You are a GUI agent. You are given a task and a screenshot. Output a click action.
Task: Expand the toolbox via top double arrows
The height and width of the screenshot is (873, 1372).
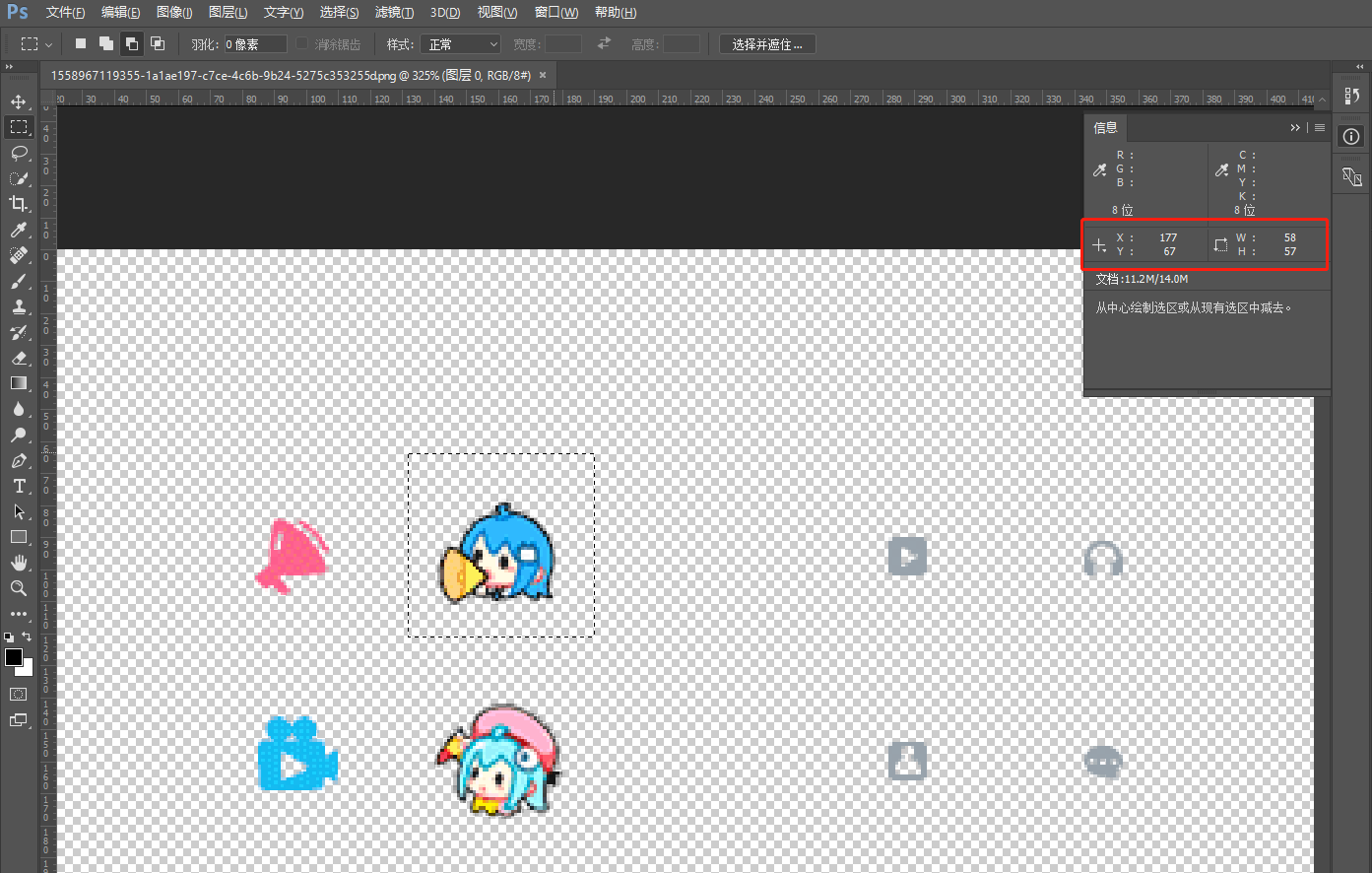tap(9, 66)
